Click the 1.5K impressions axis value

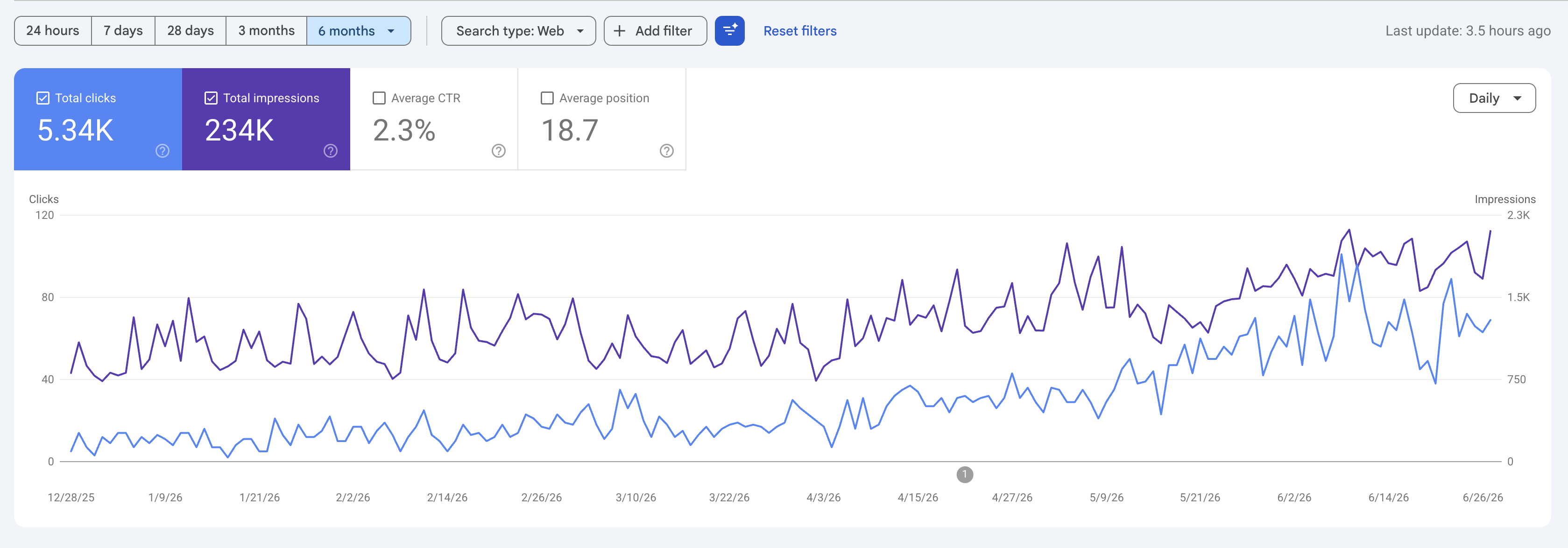(1518, 297)
